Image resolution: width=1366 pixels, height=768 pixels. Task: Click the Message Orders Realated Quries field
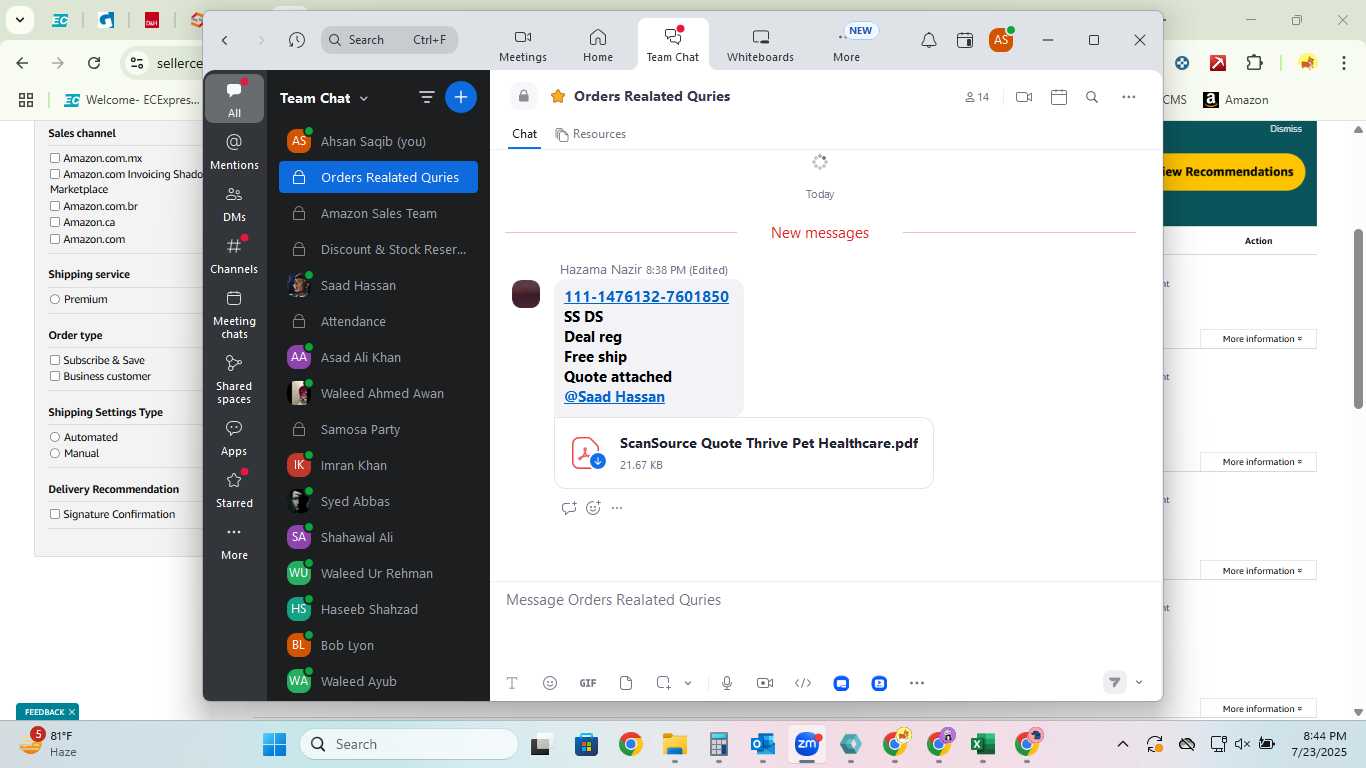826,600
